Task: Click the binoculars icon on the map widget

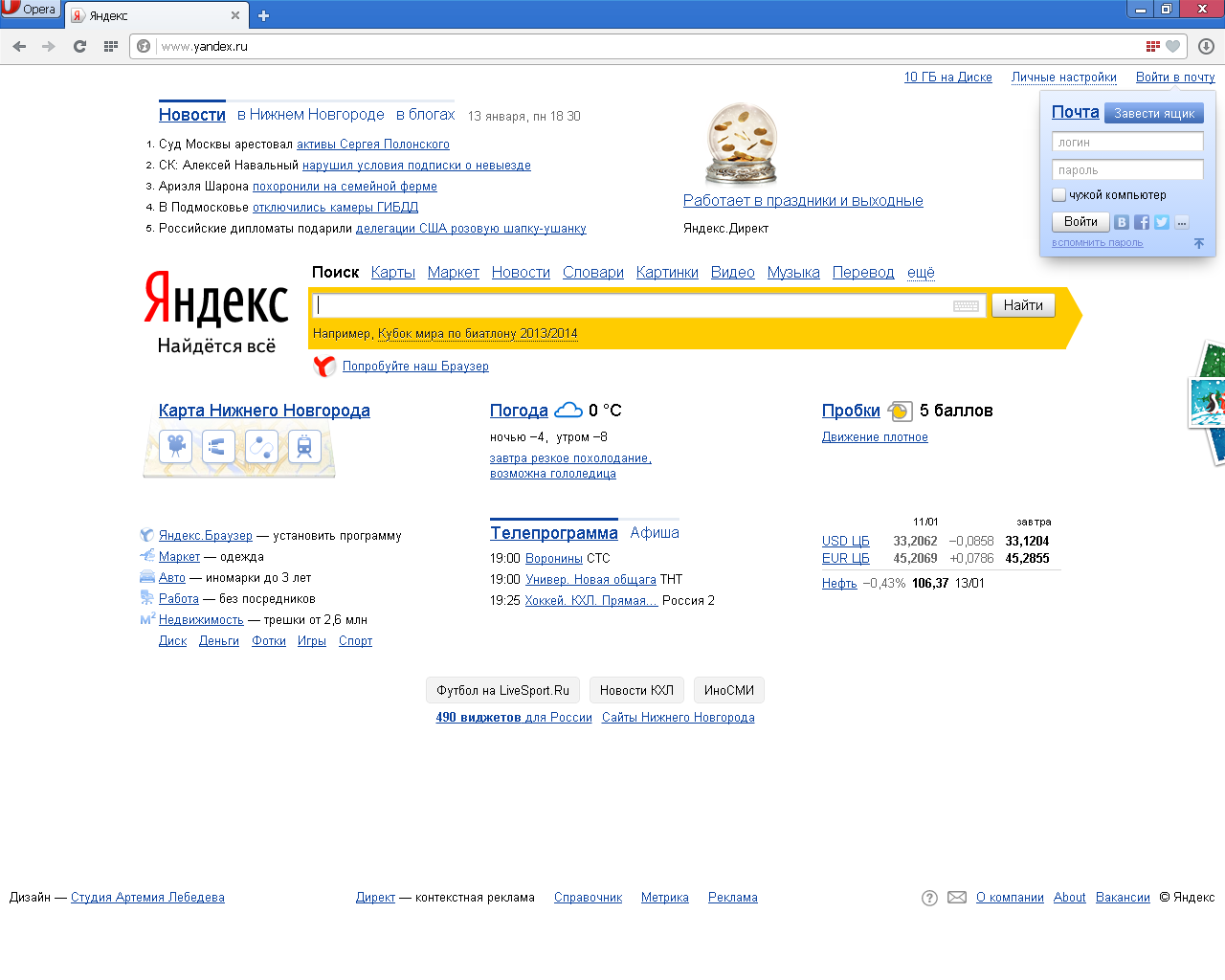Action: pos(218,446)
